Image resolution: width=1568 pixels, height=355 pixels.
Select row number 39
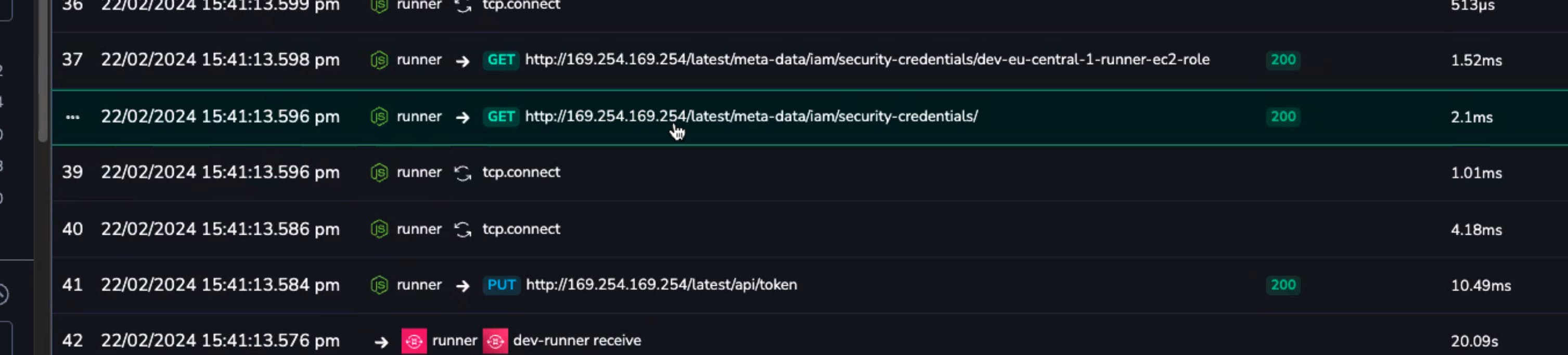click(x=72, y=172)
